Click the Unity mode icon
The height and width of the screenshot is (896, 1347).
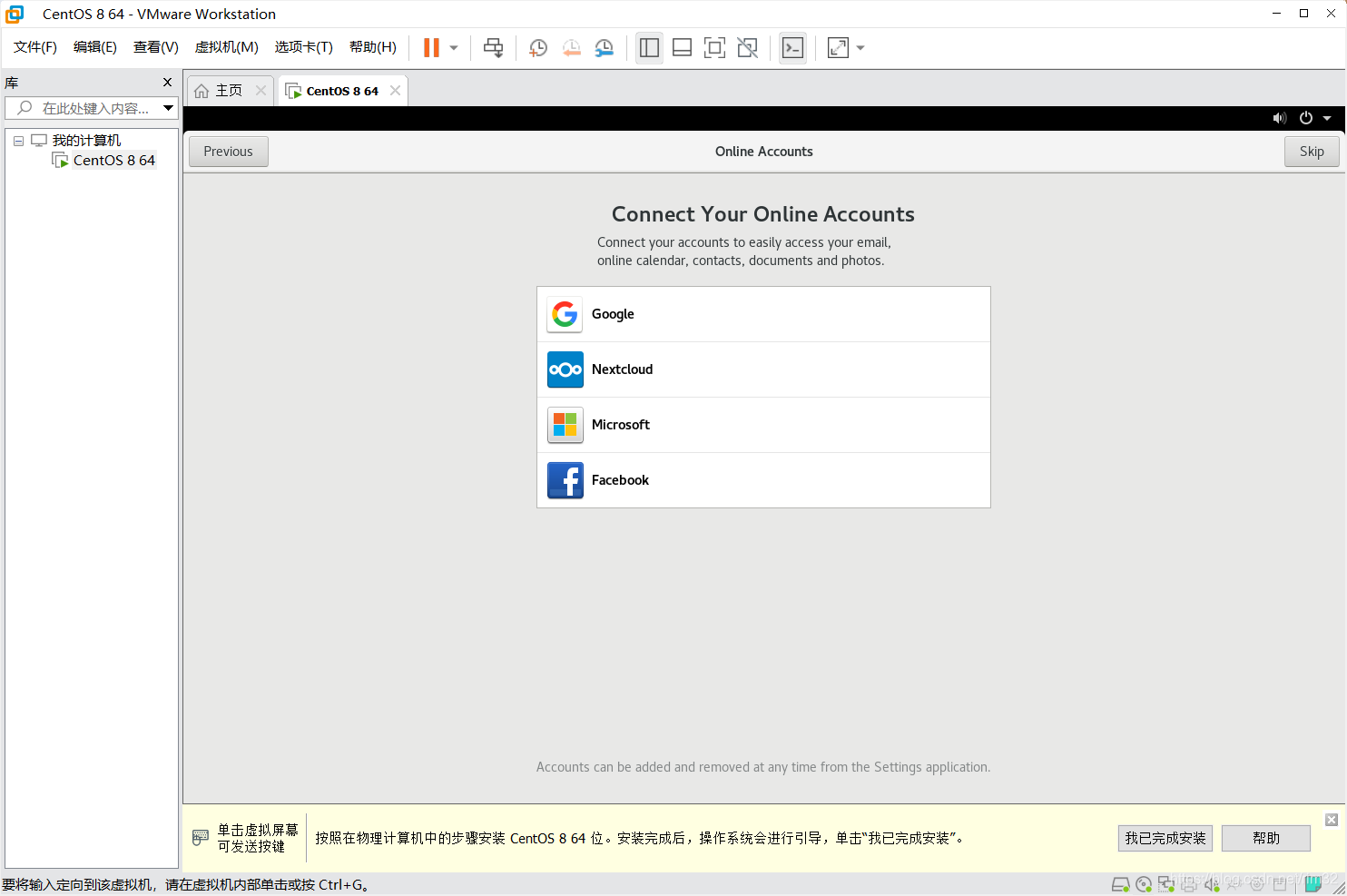pos(747,48)
